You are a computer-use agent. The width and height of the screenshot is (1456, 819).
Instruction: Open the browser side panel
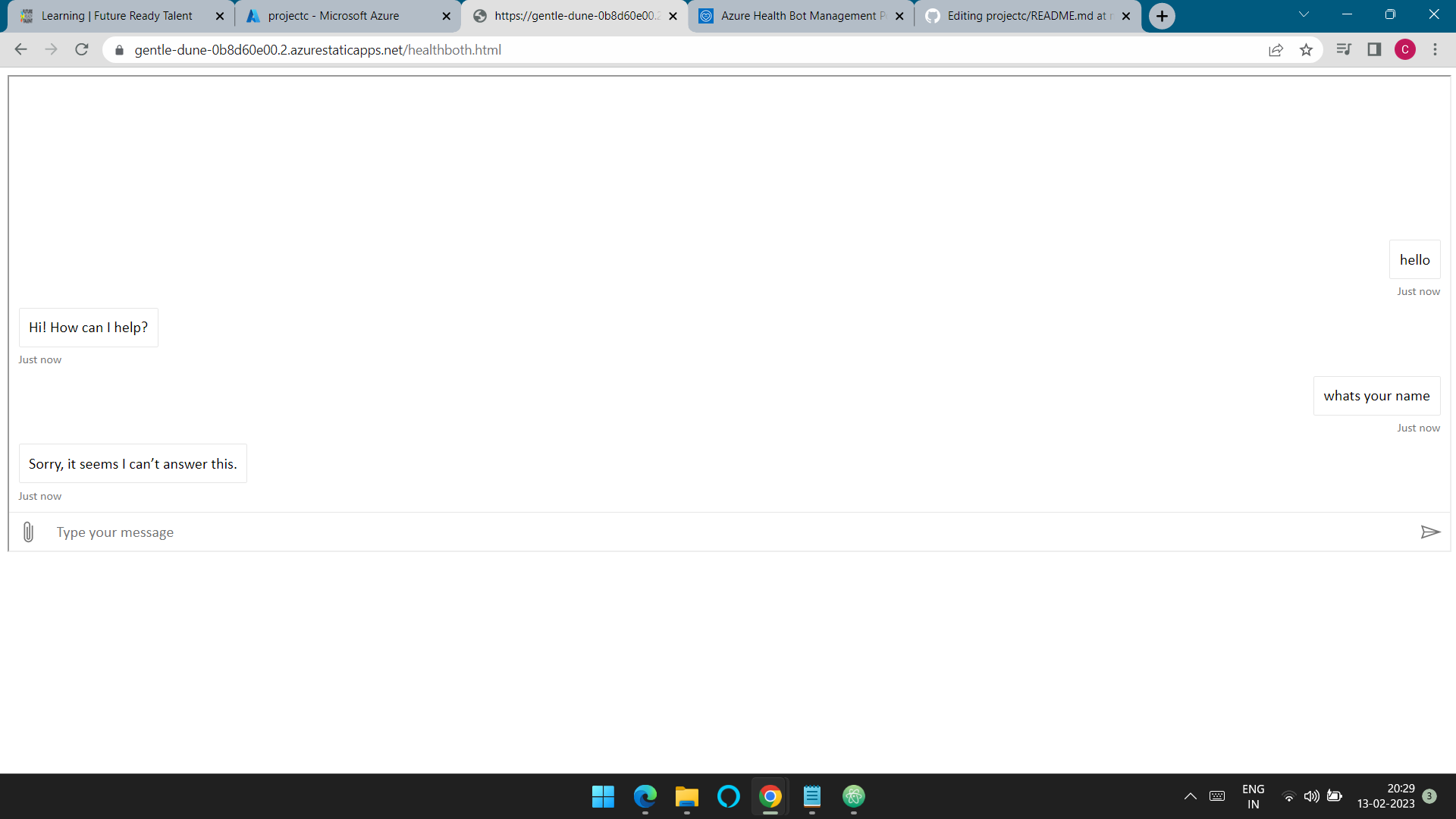click(x=1374, y=50)
